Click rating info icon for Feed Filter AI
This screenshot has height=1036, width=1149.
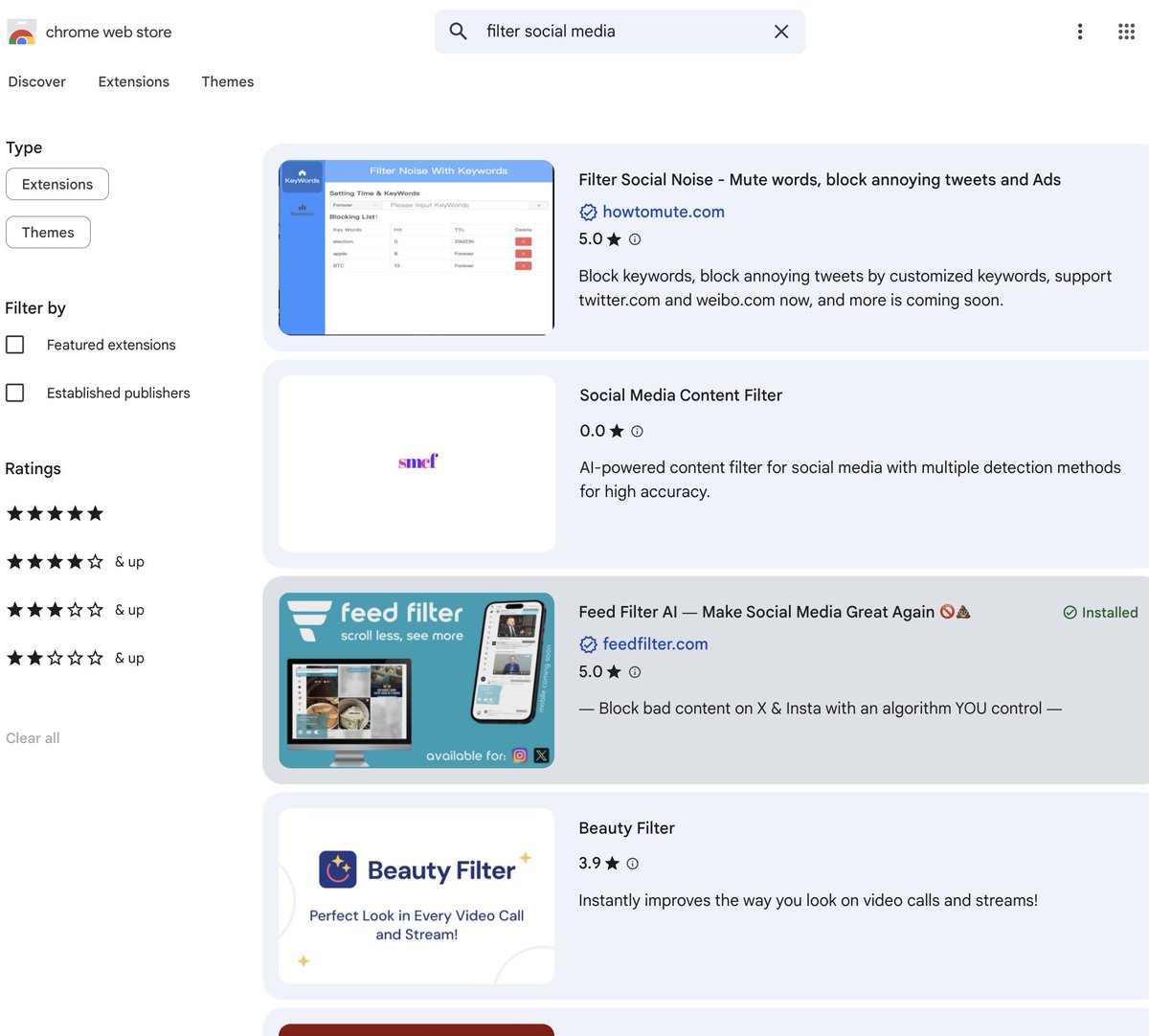point(635,672)
